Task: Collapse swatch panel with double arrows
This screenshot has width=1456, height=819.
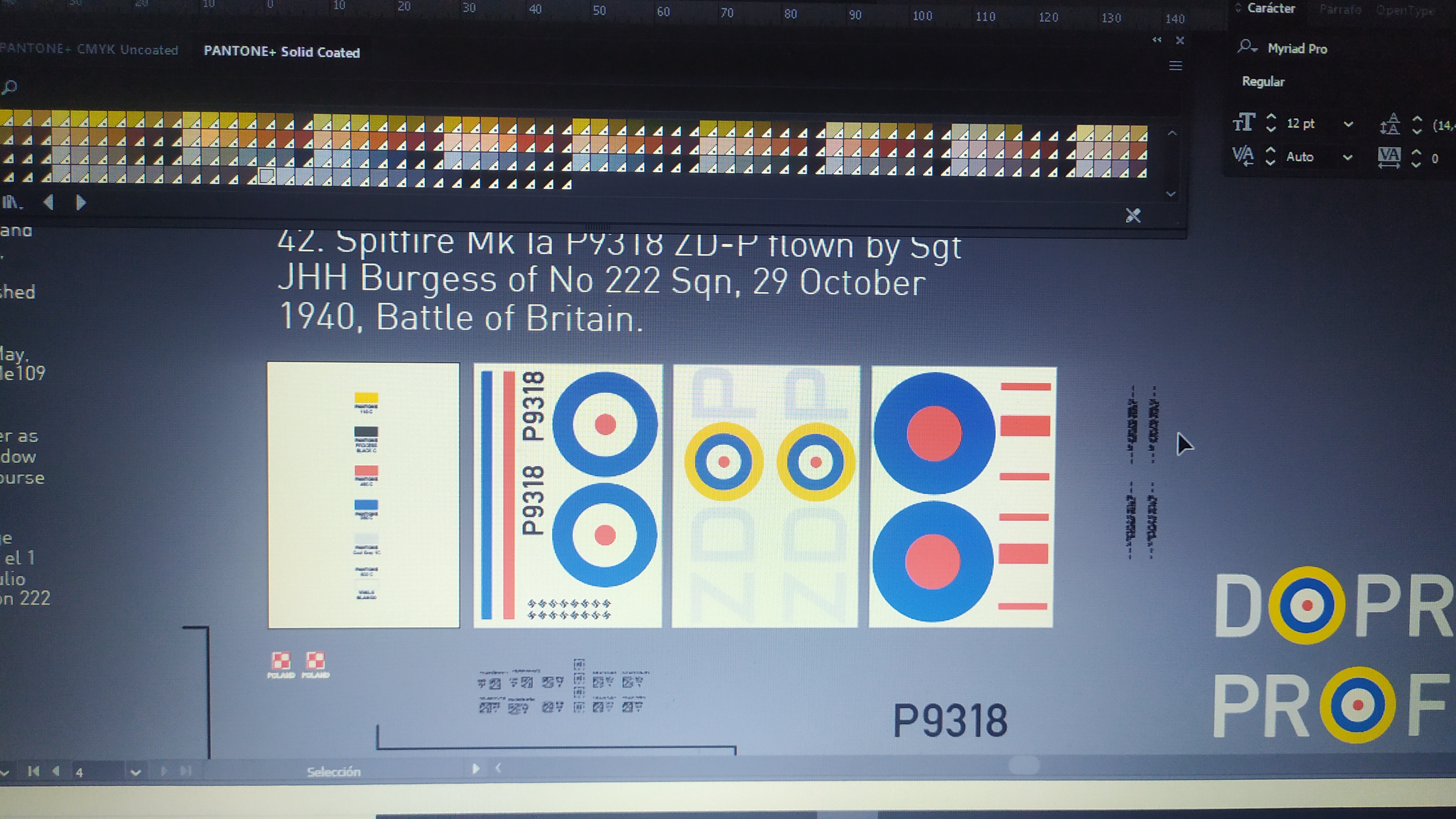Action: pyautogui.click(x=1157, y=40)
